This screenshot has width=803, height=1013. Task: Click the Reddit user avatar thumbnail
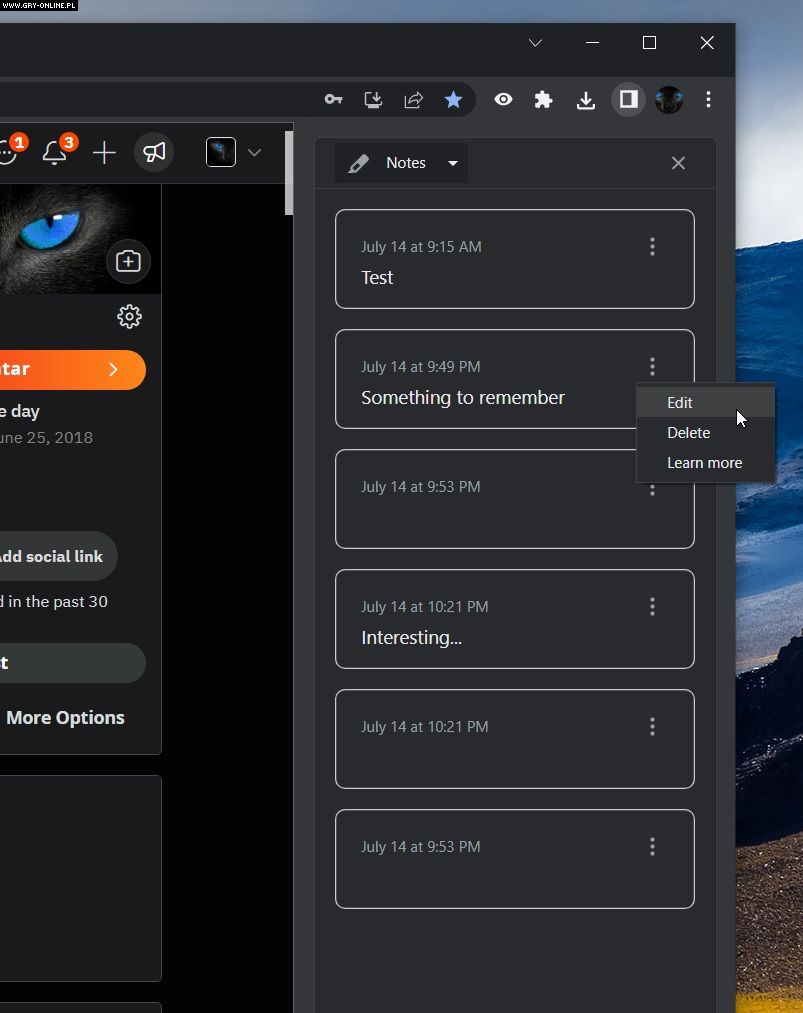[221, 152]
